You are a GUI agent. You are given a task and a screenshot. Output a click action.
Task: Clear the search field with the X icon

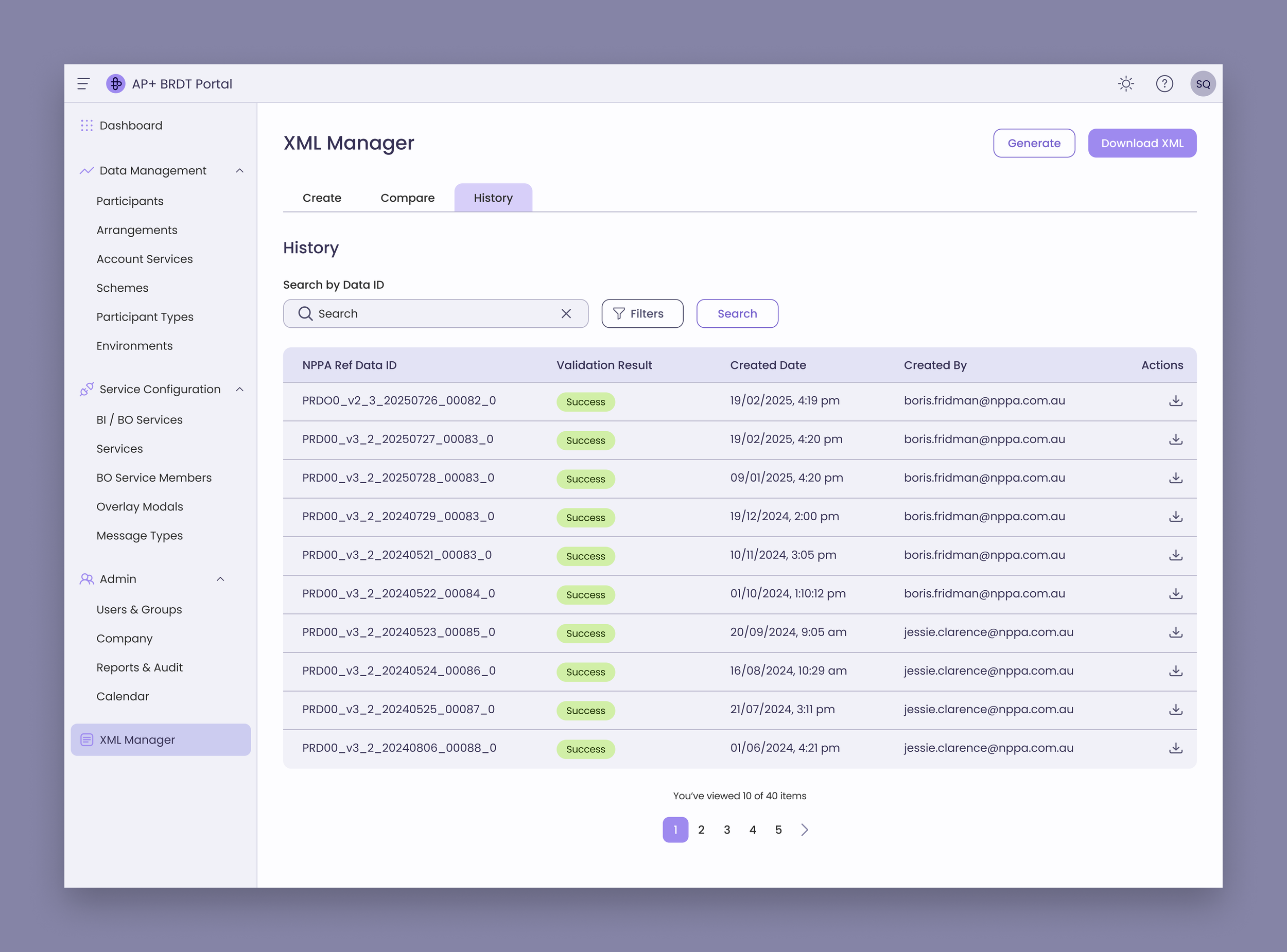pyautogui.click(x=566, y=313)
